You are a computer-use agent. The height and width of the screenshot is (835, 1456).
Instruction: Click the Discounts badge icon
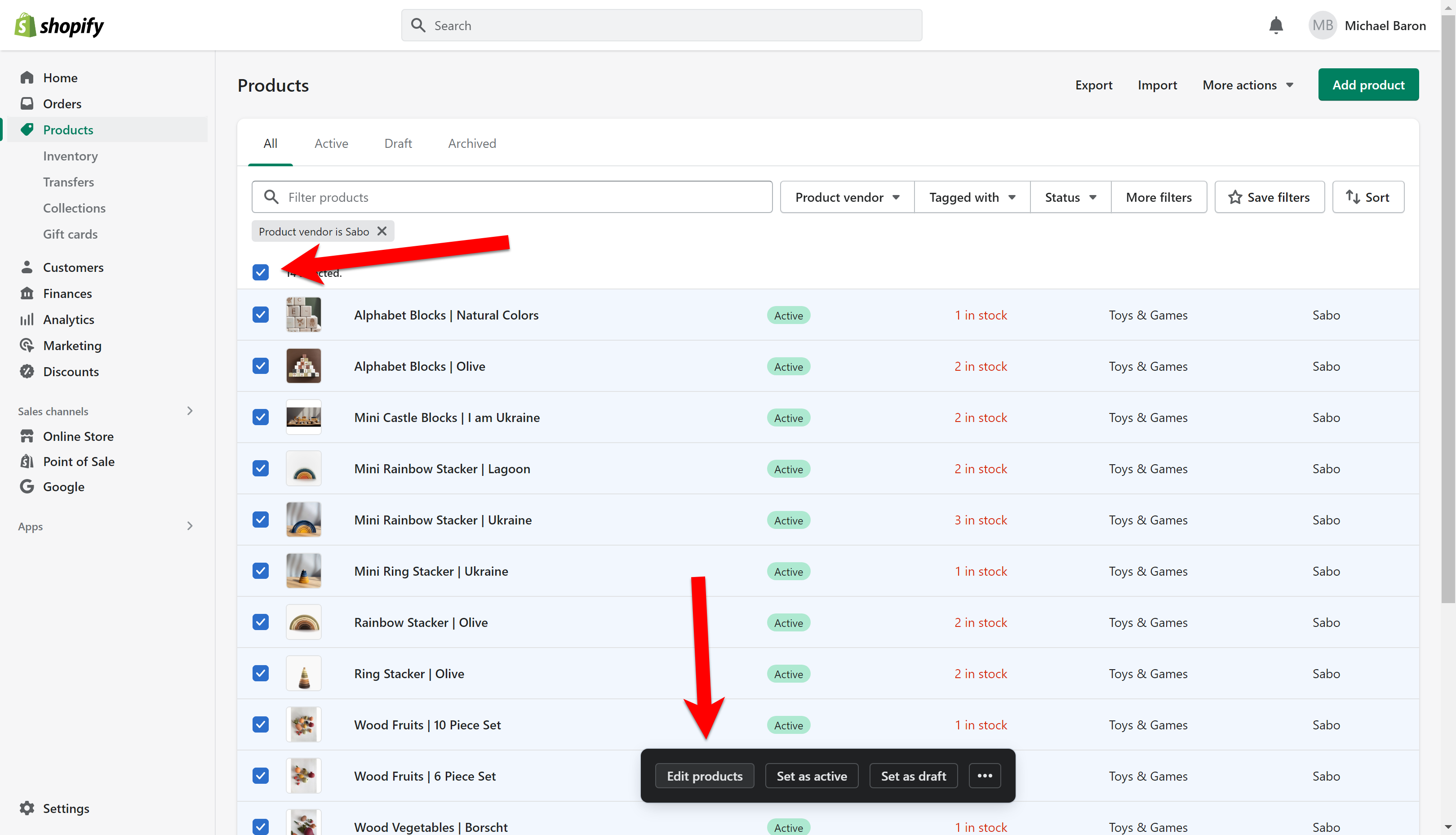pyautogui.click(x=27, y=372)
